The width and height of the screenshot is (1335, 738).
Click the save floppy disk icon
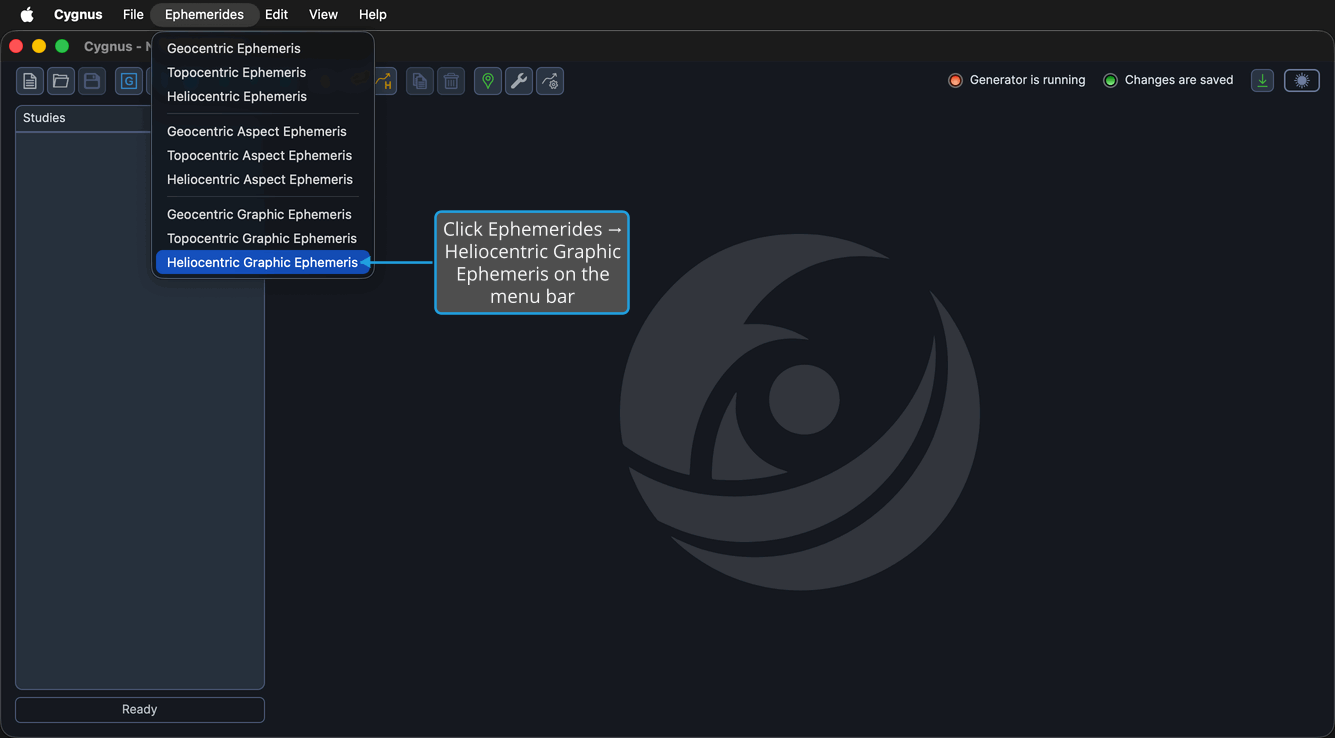pos(92,81)
